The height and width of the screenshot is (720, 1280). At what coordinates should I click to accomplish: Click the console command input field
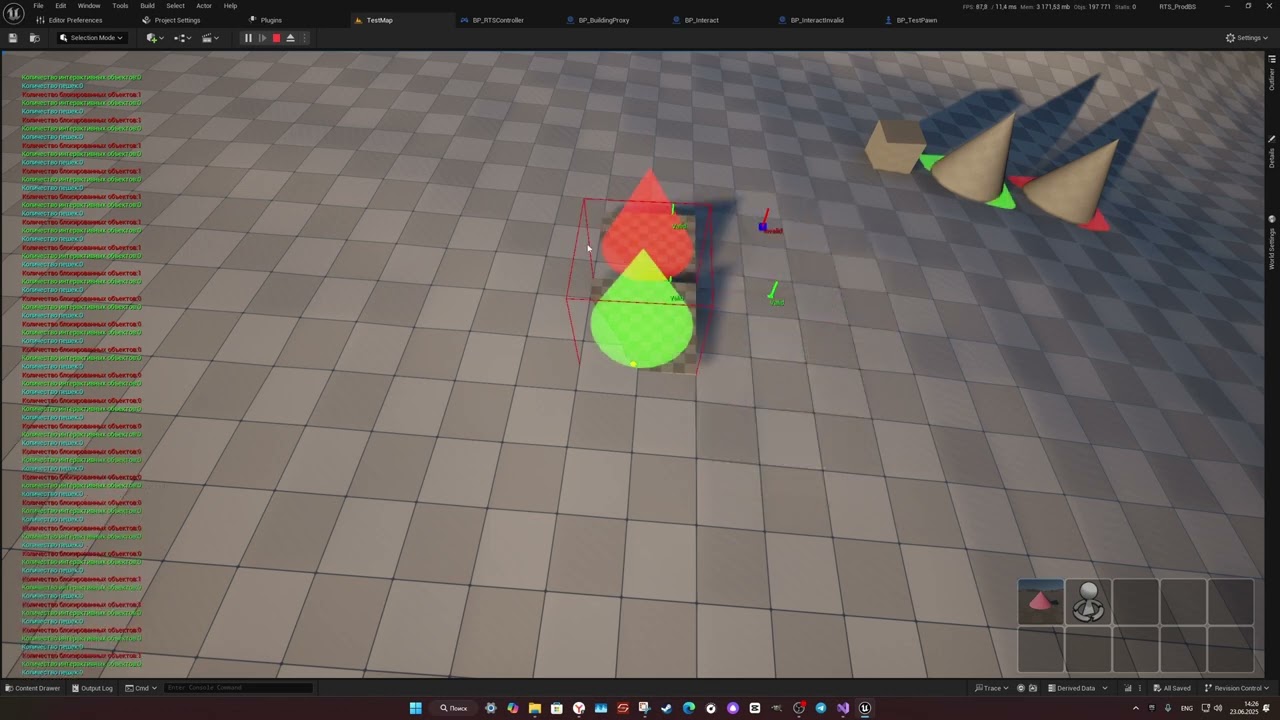(238, 688)
